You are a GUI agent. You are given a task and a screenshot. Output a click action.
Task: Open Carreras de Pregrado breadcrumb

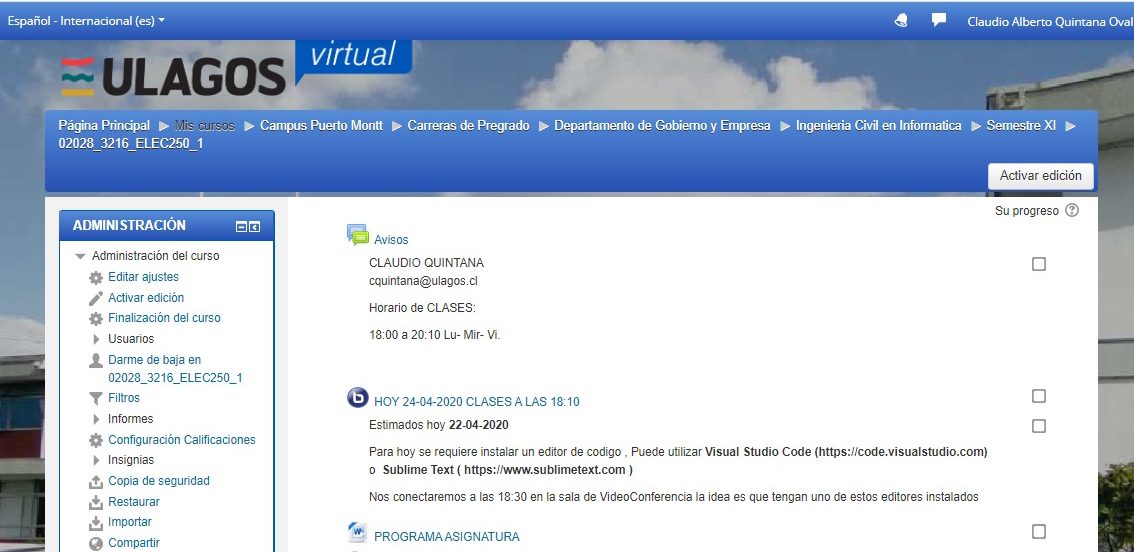coord(468,125)
